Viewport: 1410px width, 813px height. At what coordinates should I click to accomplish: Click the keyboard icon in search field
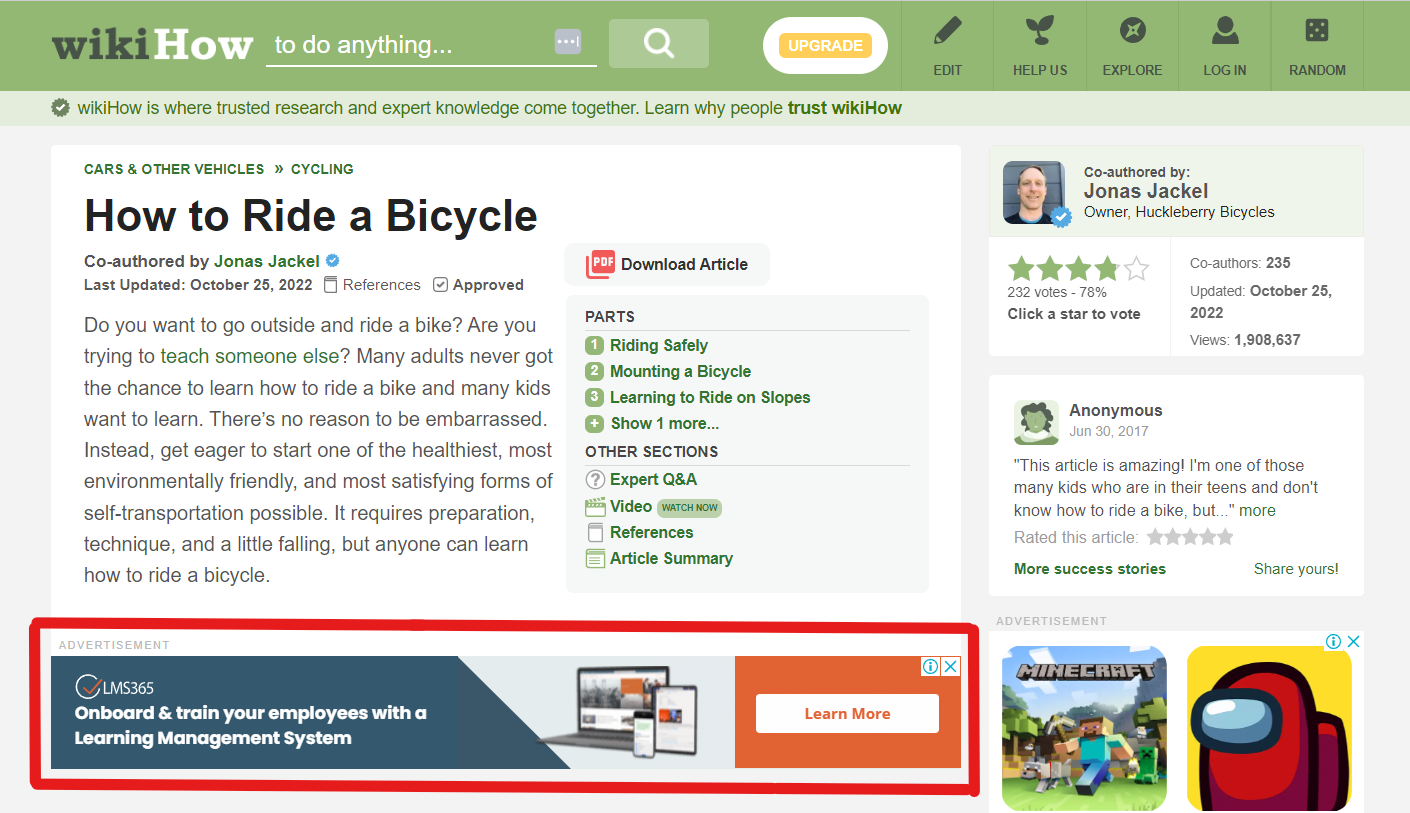click(x=568, y=43)
